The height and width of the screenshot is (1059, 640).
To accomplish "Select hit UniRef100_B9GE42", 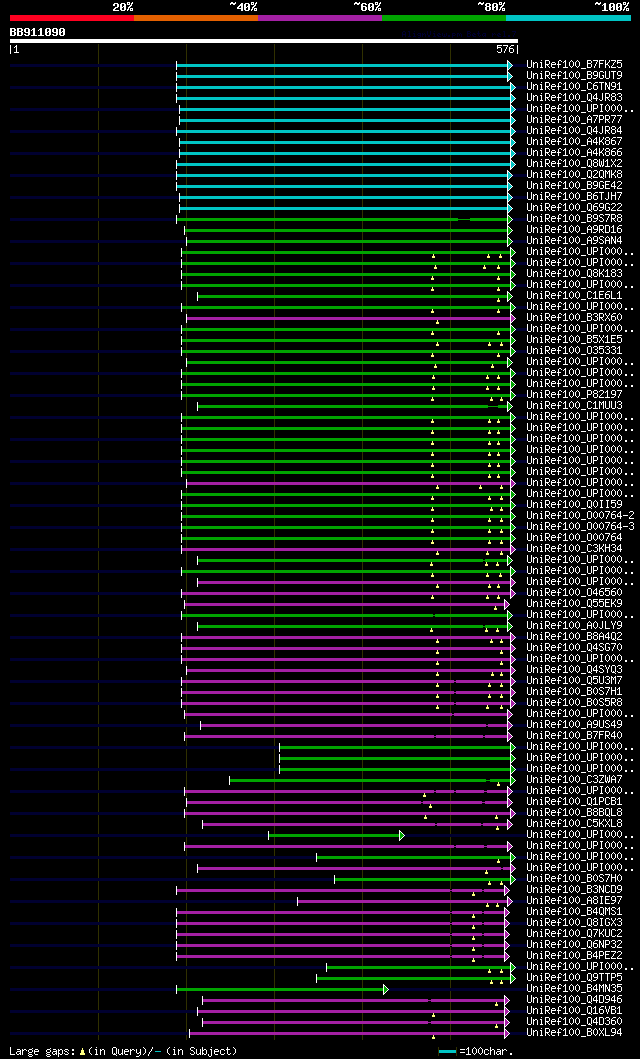I will pos(575,186).
